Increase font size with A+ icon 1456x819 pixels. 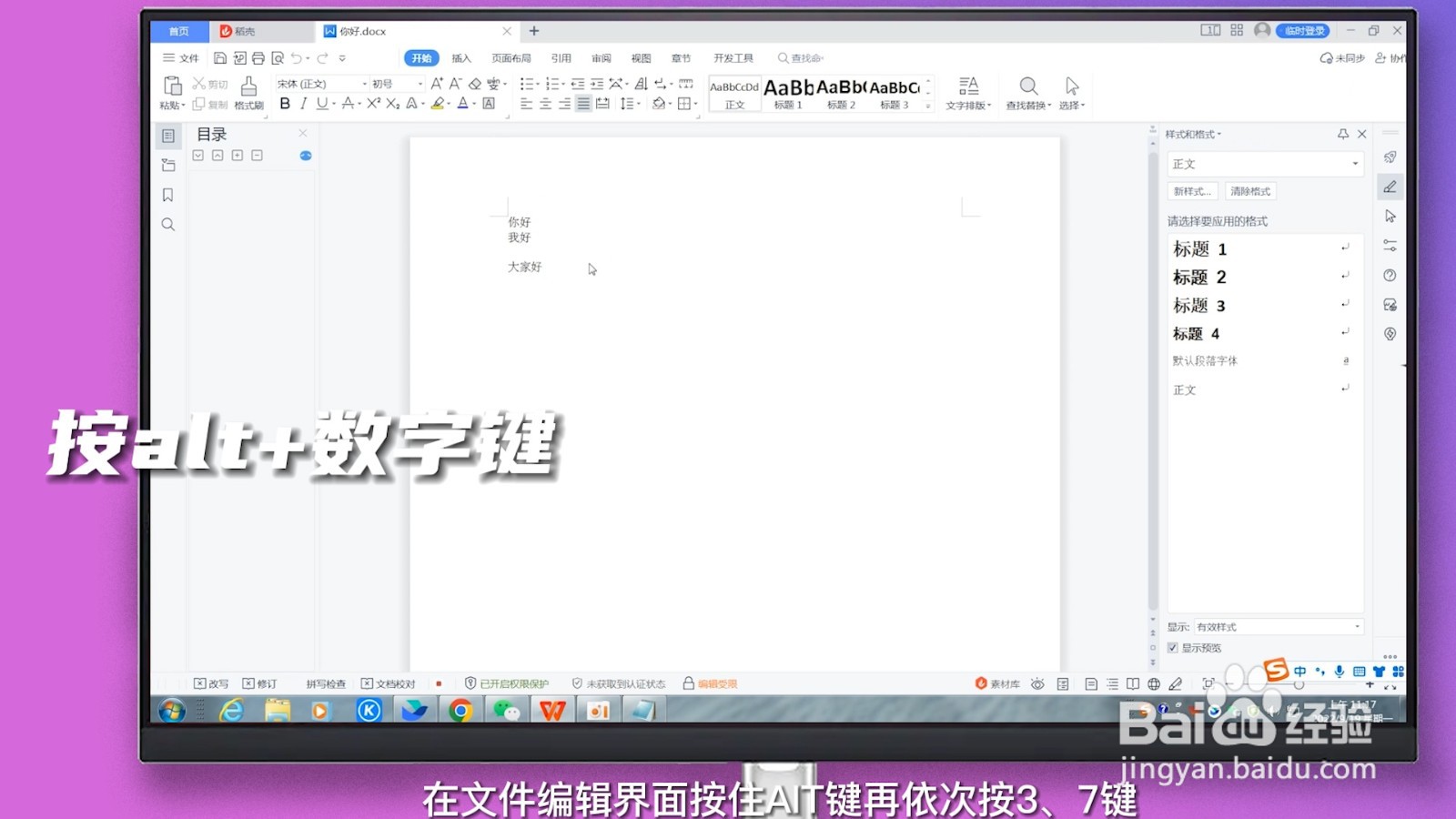pyautogui.click(x=437, y=84)
